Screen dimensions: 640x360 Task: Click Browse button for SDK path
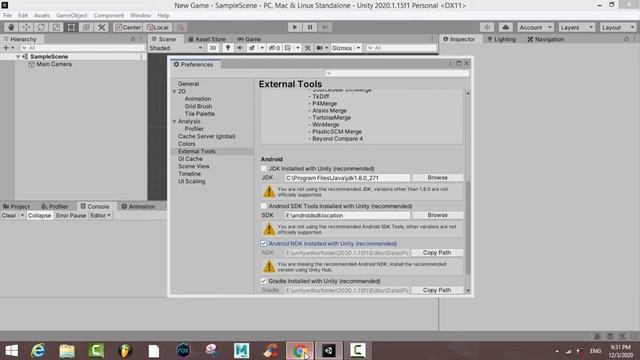click(x=438, y=215)
